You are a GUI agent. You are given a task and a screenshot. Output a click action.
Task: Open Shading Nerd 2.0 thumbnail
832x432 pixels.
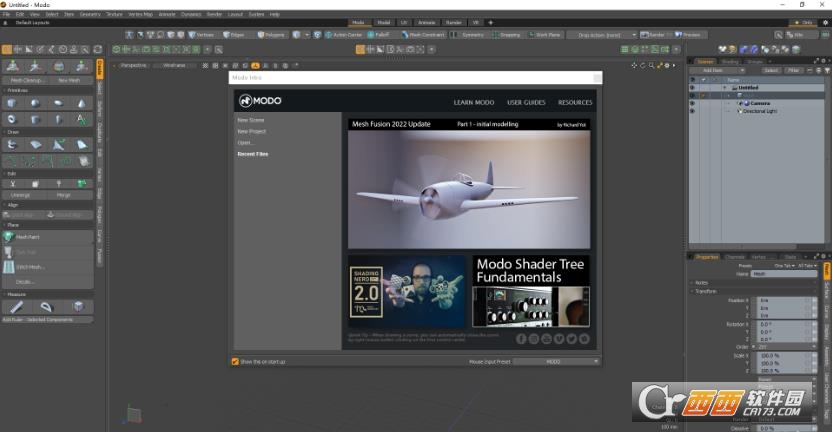point(406,291)
